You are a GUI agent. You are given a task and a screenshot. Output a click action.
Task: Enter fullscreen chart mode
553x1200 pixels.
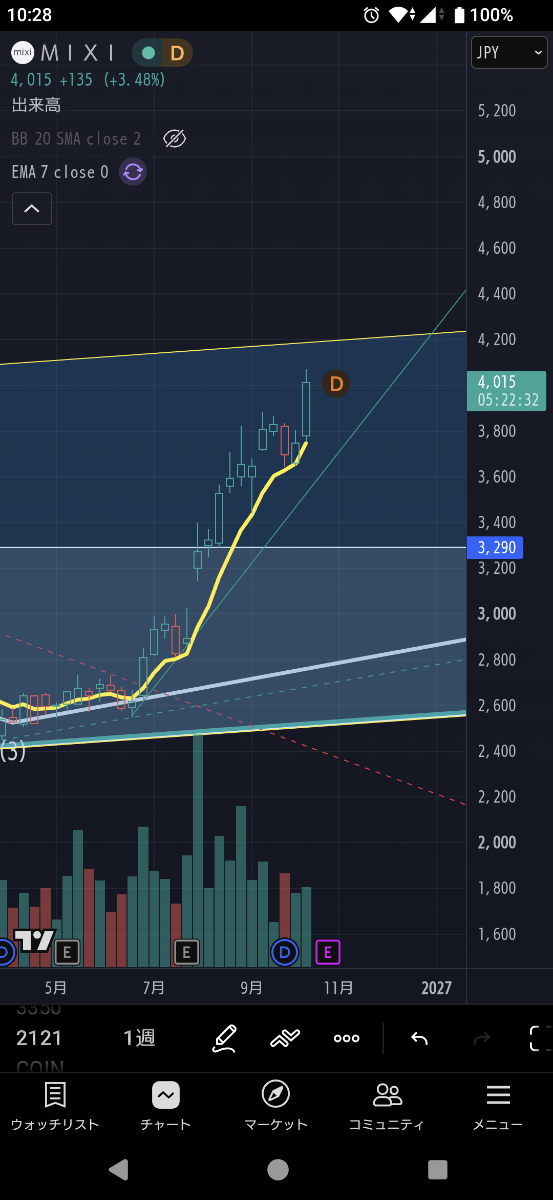[x=541, y=1038]
